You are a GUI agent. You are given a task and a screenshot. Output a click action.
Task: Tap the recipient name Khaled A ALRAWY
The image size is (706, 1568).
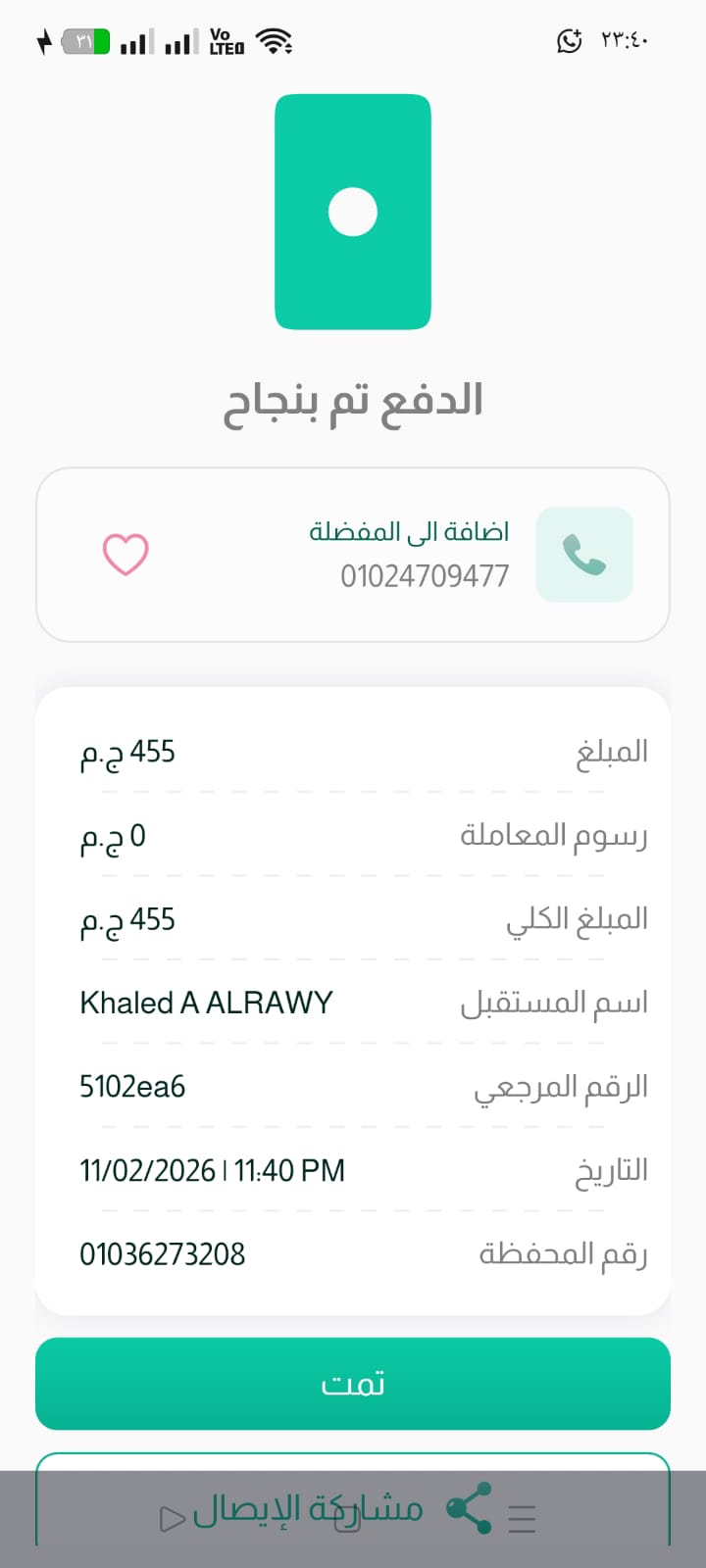click(206, 1003)
